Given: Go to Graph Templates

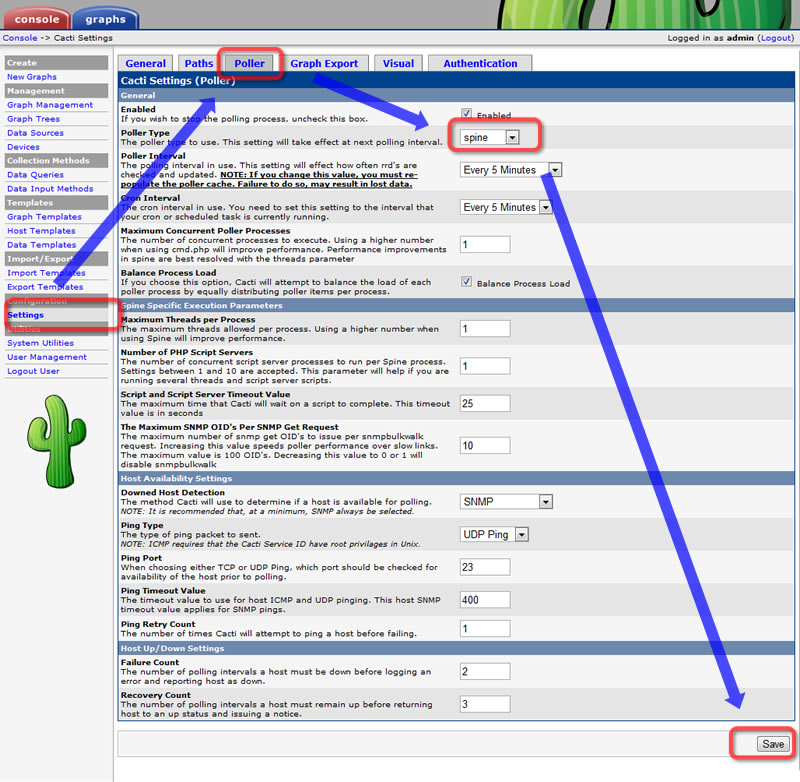Looking at the screenshot, I should (x=44, y=217).
